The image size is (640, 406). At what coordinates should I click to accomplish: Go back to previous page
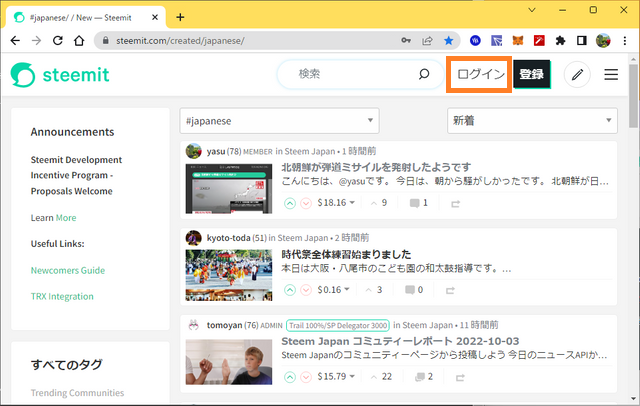pos(15,40)
